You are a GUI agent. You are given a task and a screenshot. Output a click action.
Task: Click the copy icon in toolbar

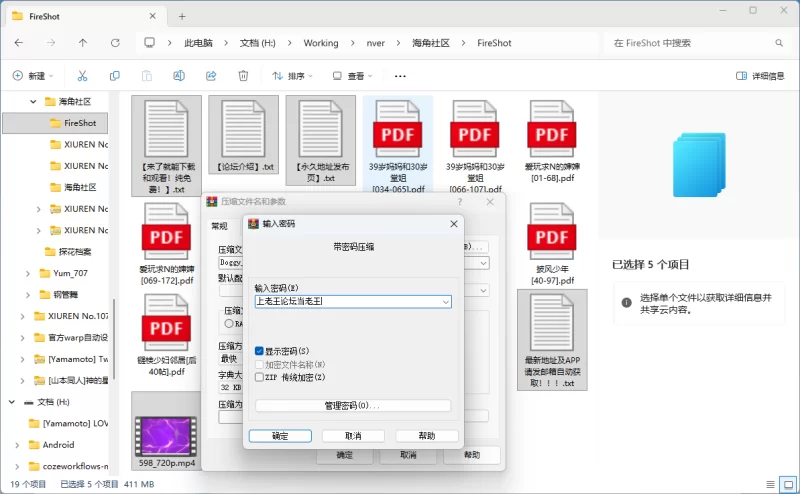[115, 76]
